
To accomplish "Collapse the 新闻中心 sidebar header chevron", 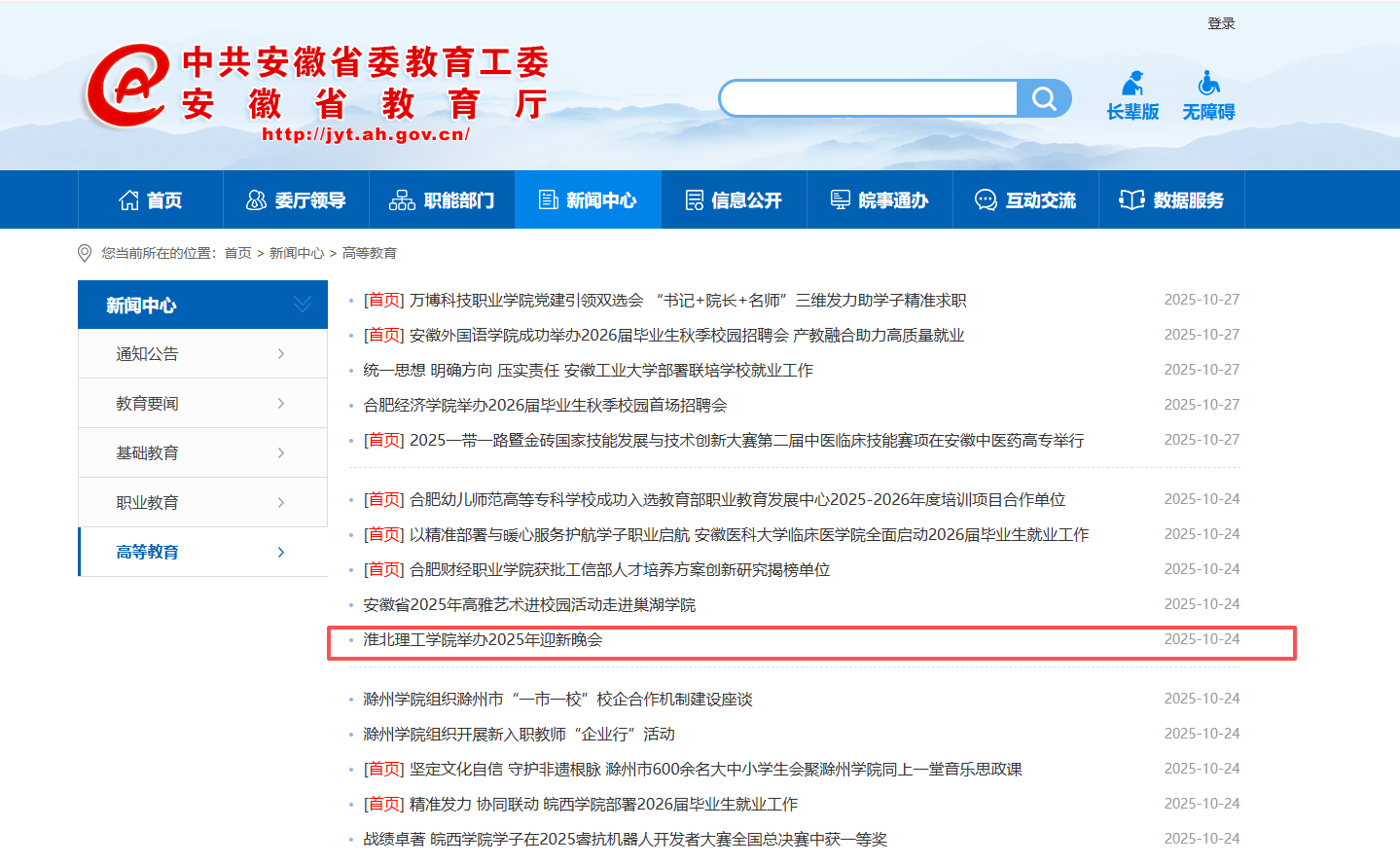I will [303, 305].
